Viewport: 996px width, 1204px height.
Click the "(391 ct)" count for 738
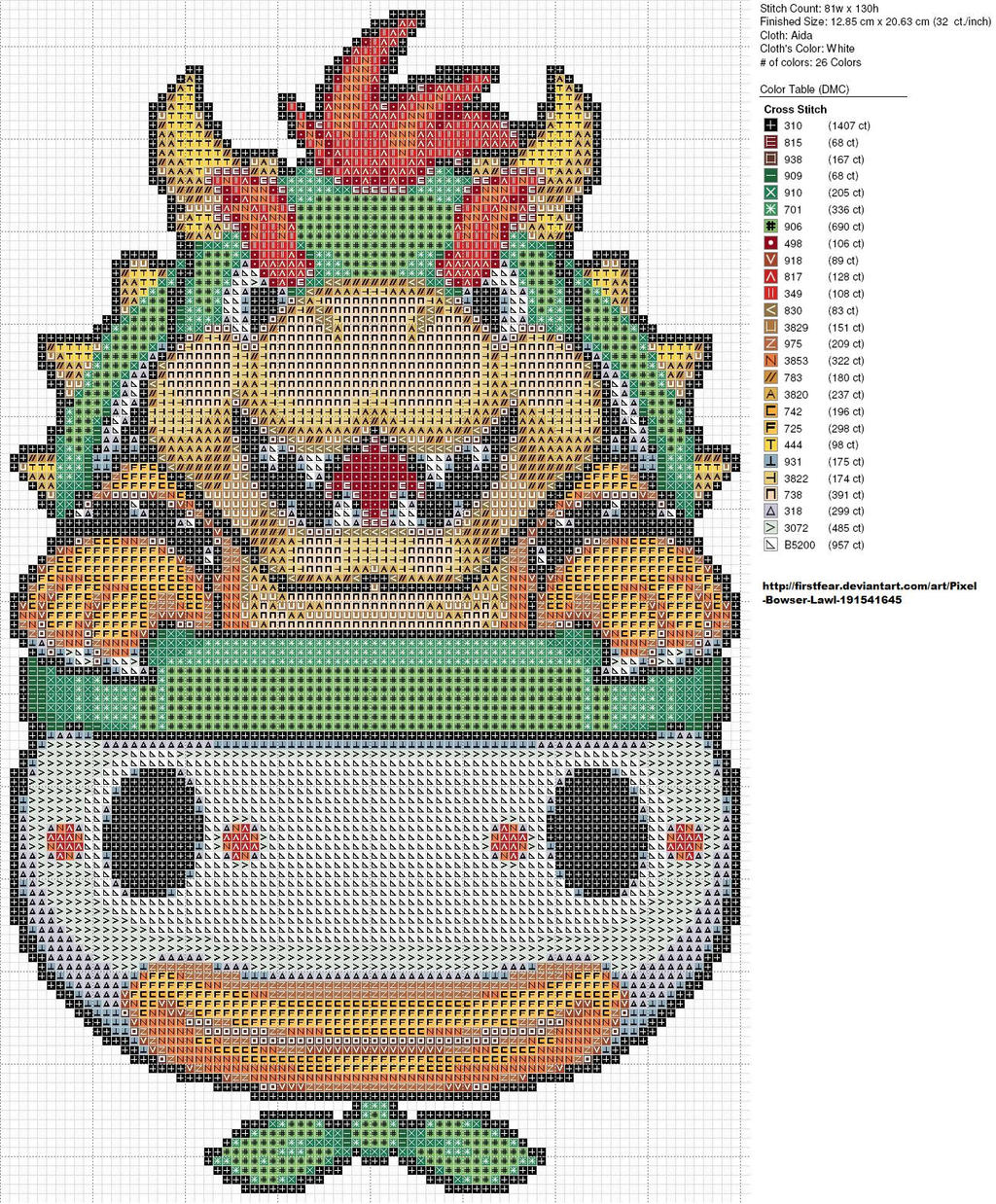tap(846, 496)
